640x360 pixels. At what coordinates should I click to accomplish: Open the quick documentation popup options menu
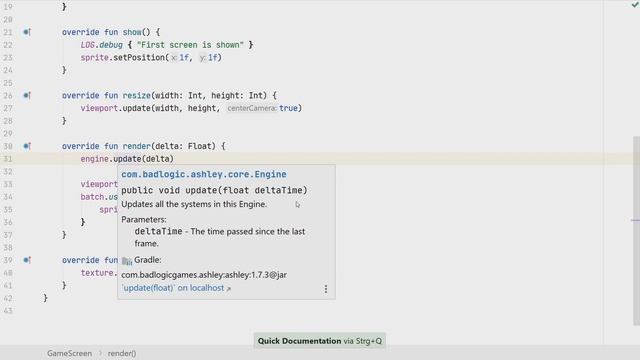pyautogui.click(x=326, y=289)
